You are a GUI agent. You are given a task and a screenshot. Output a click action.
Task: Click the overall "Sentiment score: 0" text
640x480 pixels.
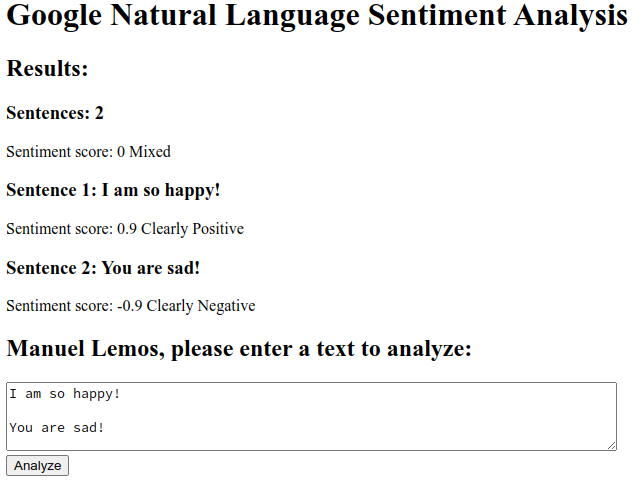pos(65,152)
